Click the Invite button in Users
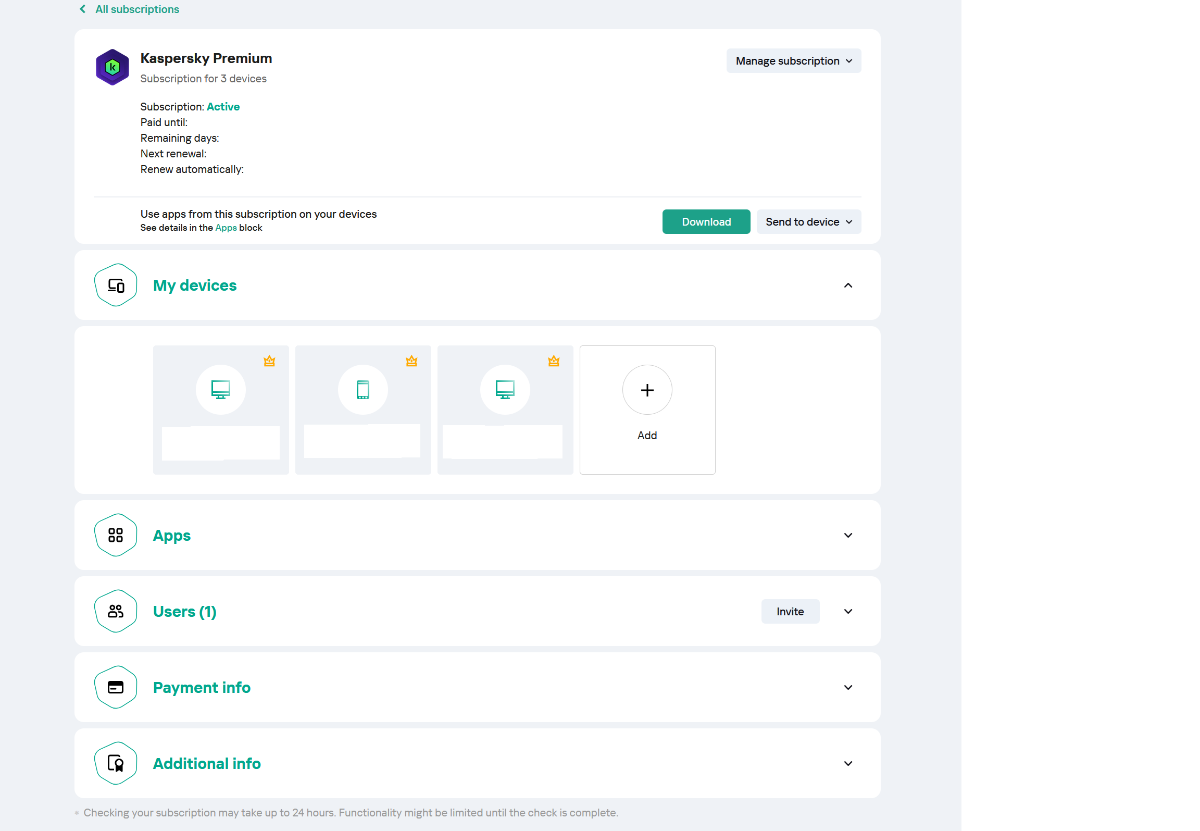The height and width of the screenshot is (831, 1200). [790, 611]
